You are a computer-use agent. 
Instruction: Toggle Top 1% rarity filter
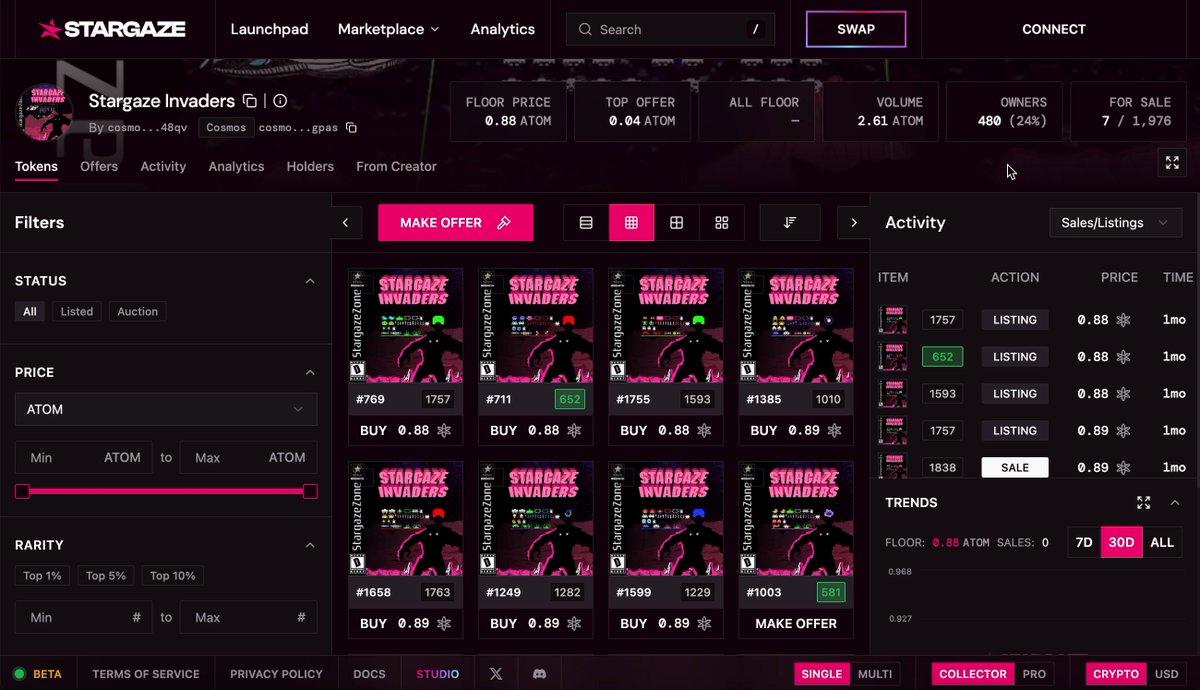click(x=42, y=576)
